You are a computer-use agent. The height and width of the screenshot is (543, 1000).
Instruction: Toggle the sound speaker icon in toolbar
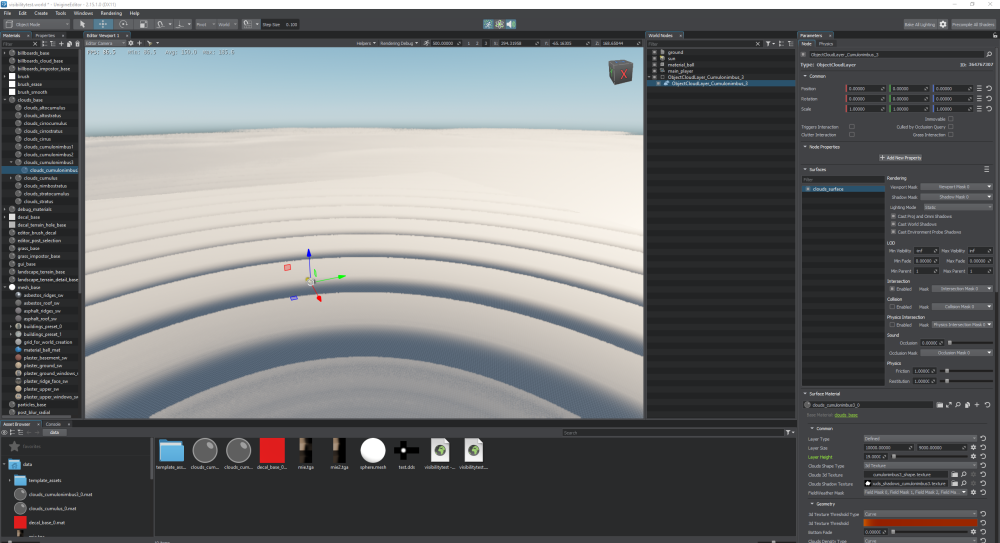coord(512,23)
